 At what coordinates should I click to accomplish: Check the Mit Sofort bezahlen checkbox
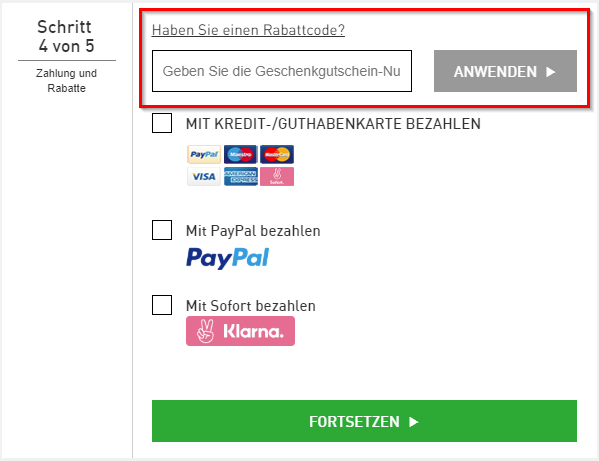tap(162, 305)
